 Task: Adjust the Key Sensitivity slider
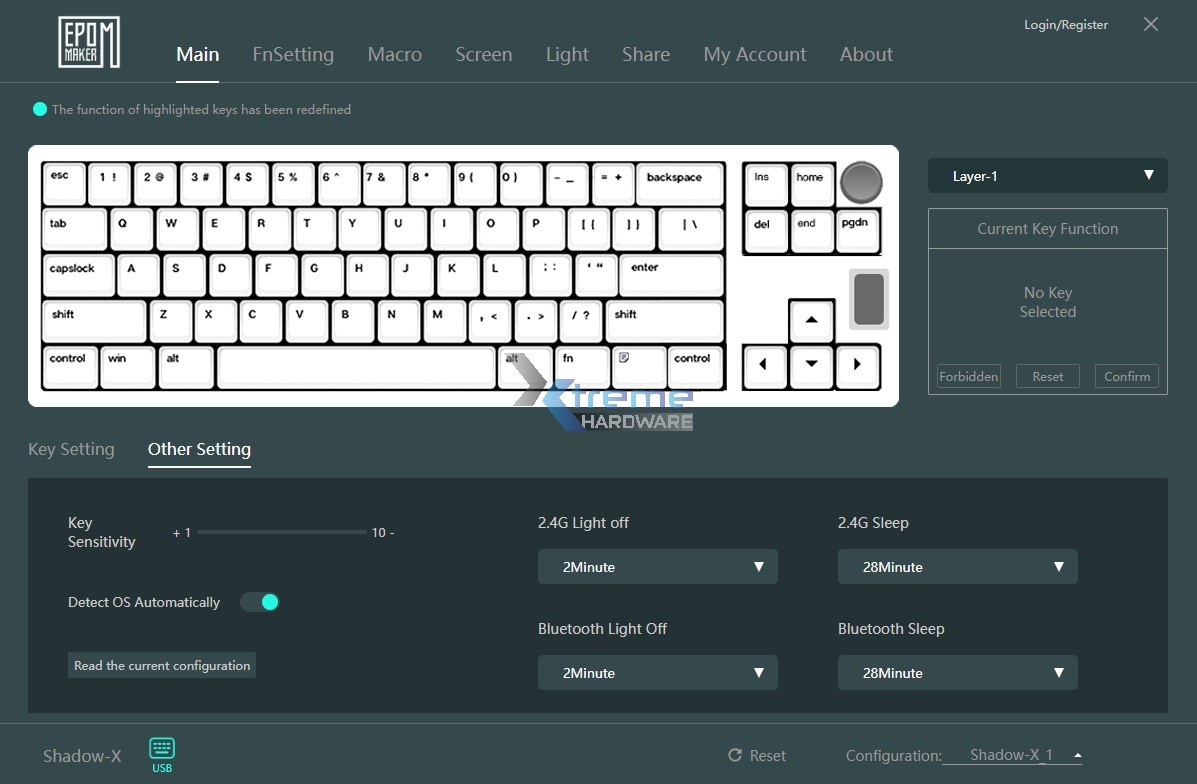point(282,533)
